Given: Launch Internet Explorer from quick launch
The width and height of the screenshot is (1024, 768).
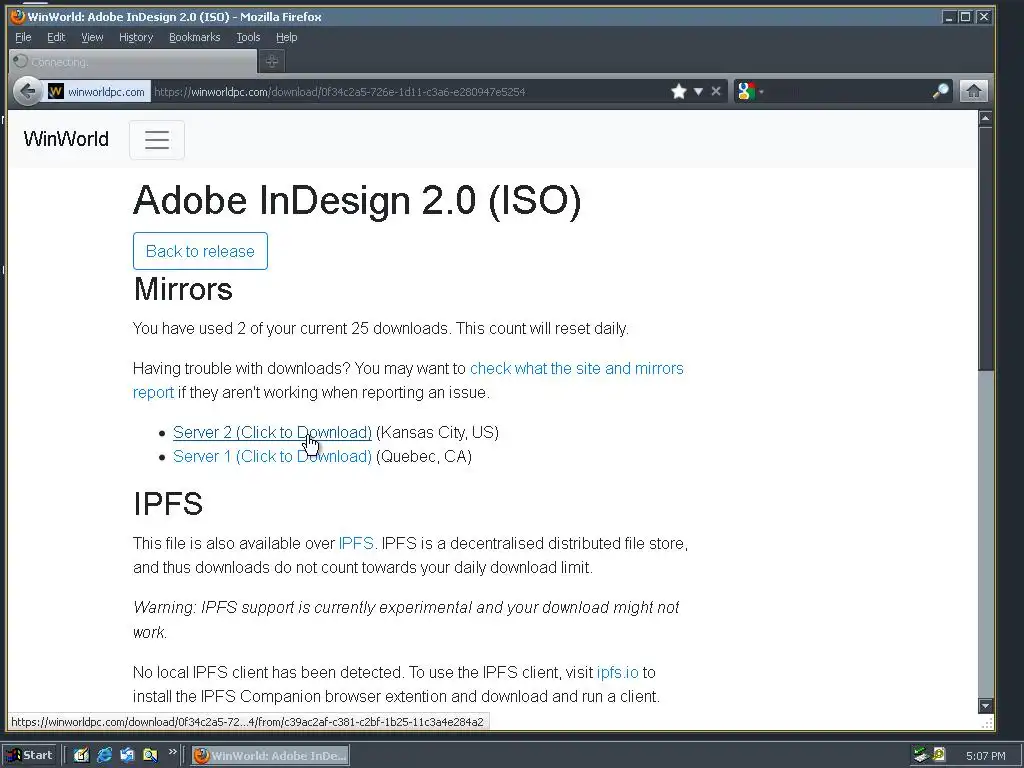Looking at the screenshot, I should (x=104, y=755).
